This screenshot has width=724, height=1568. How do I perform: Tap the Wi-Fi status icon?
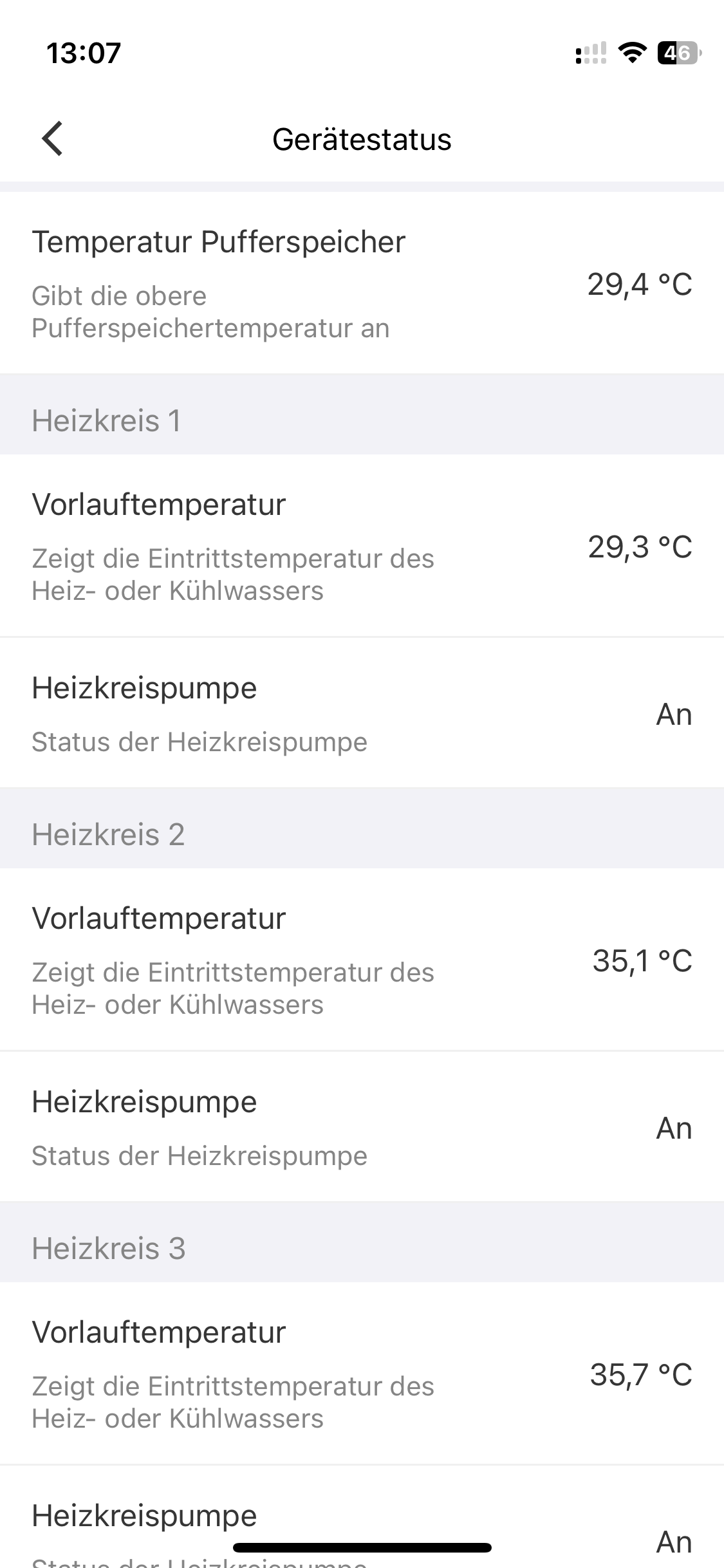pos(632,53)
